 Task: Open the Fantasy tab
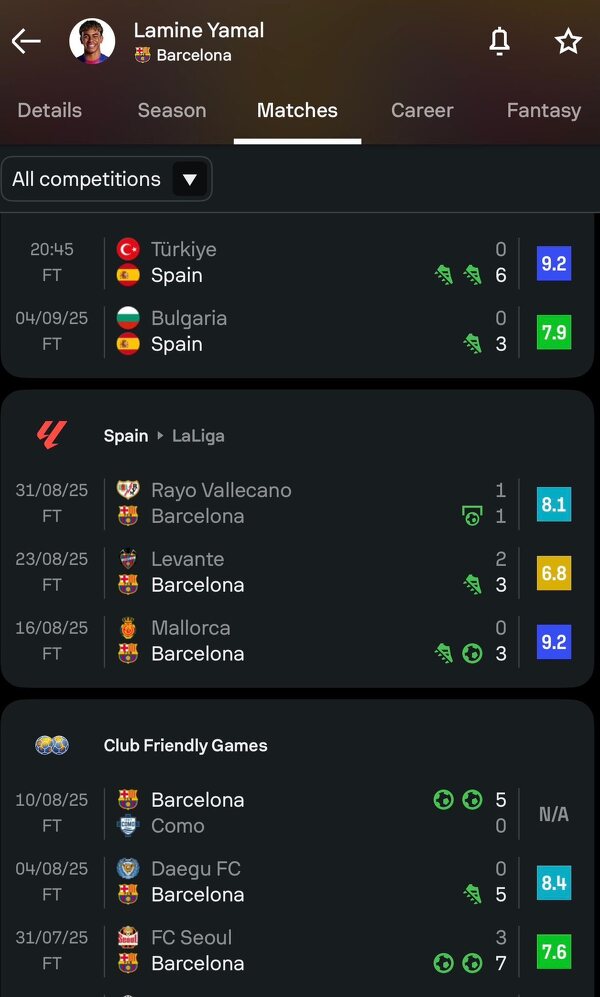[543, 110]
